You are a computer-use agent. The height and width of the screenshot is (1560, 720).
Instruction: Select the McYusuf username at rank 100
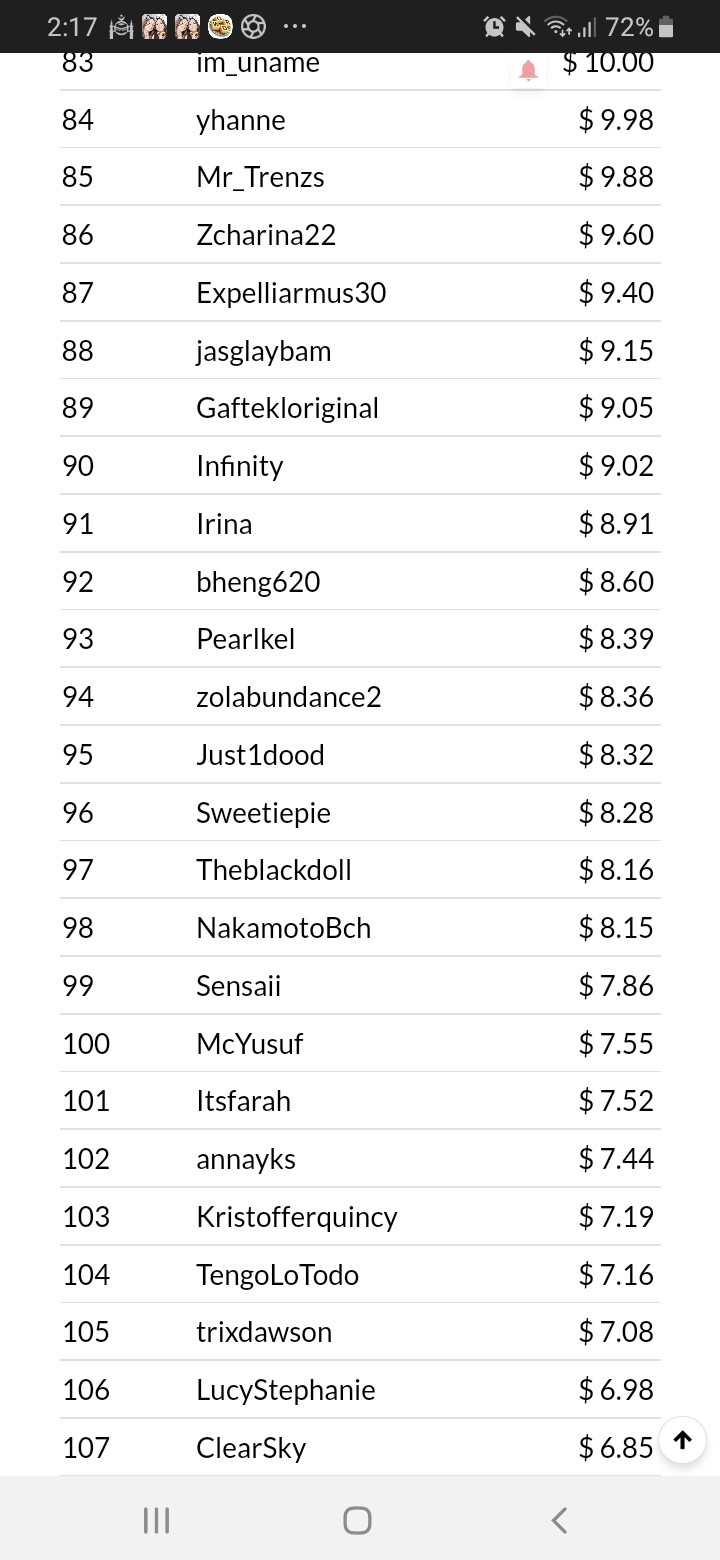[249, 1044]
